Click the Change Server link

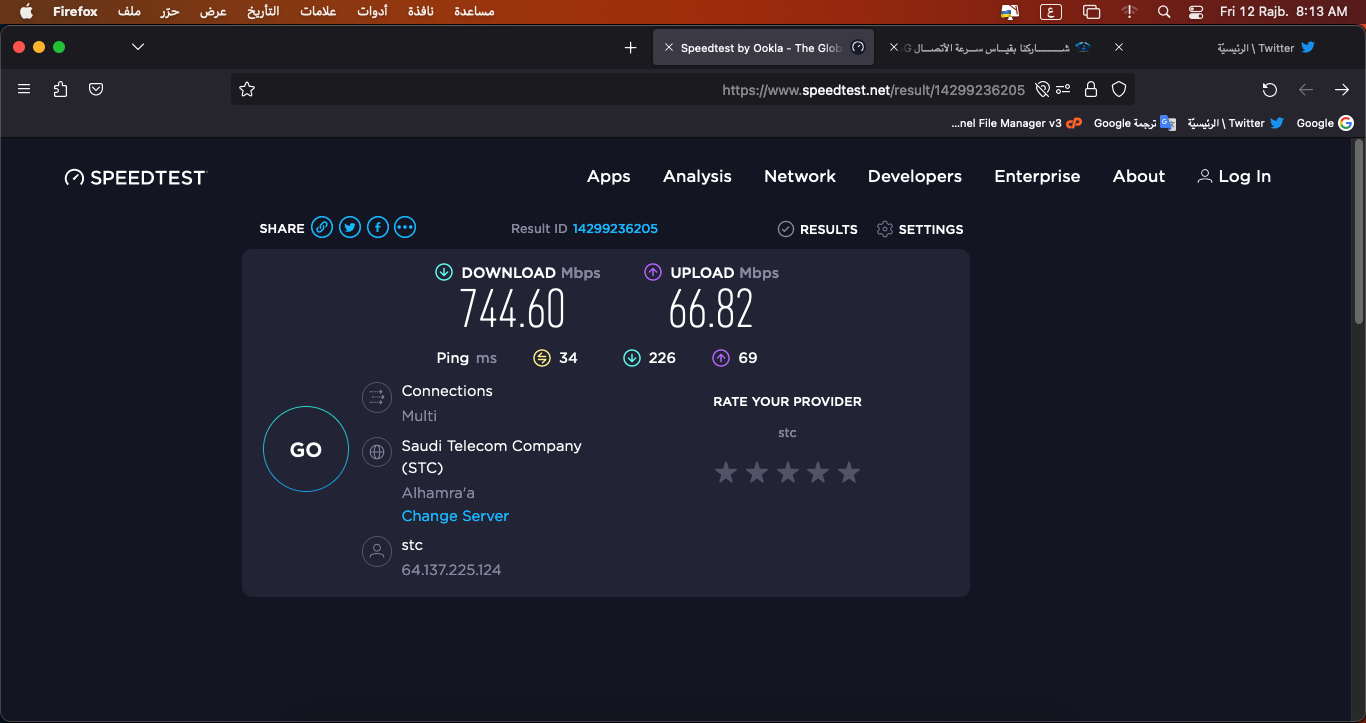point(455,516)
